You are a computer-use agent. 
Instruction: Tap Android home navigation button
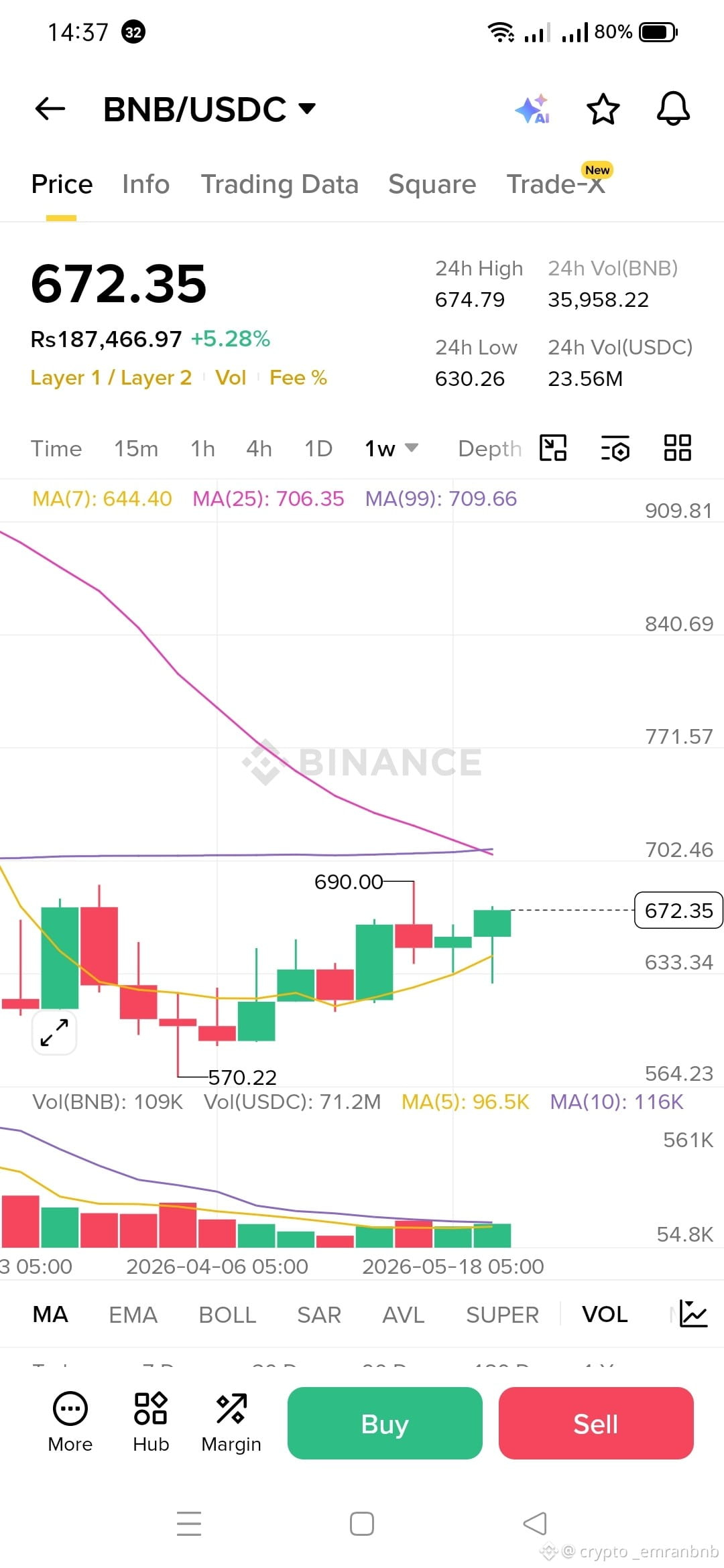tap(362, 1524)
